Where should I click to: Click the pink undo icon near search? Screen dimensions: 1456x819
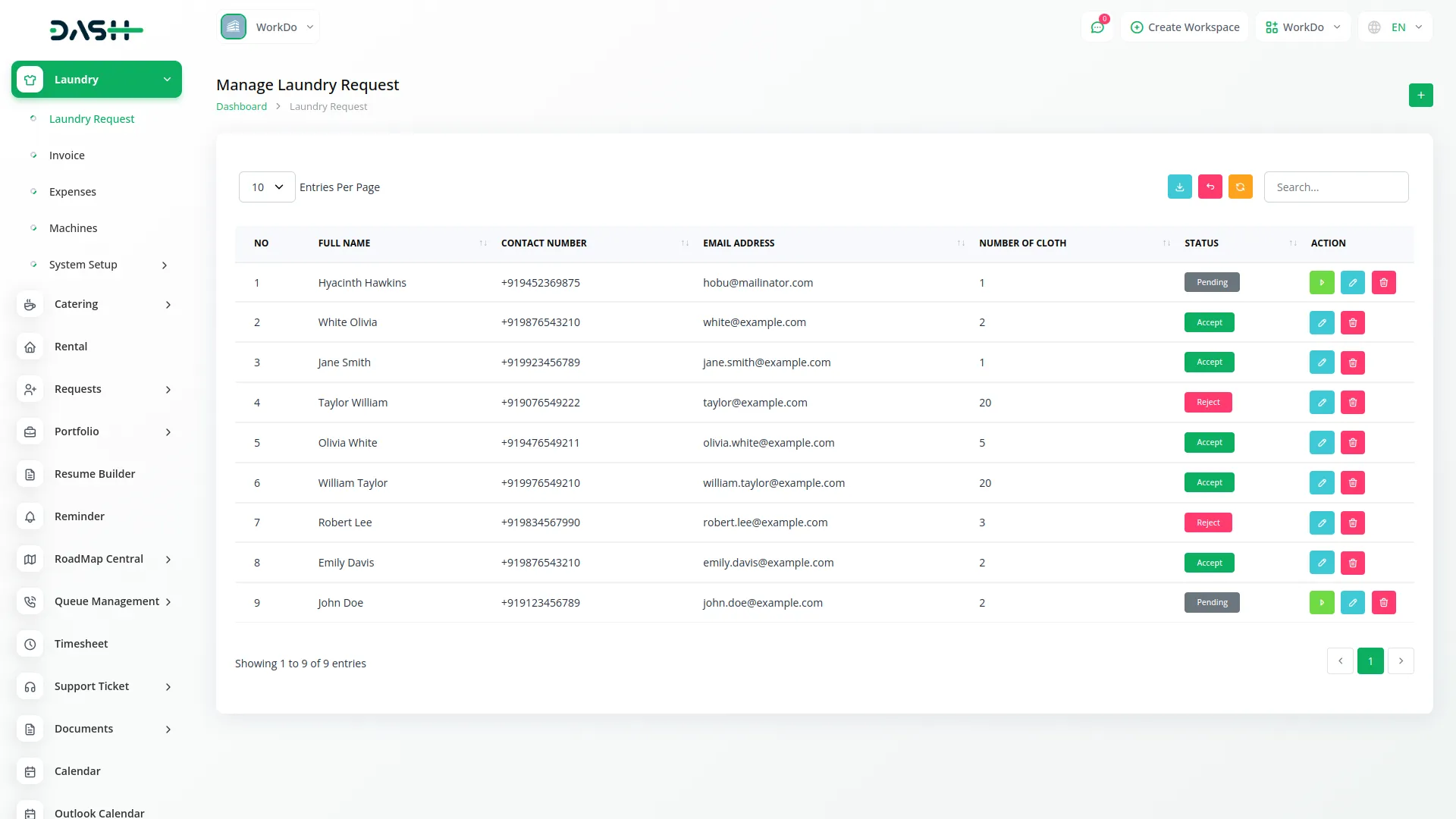(x=1210, y=187)
